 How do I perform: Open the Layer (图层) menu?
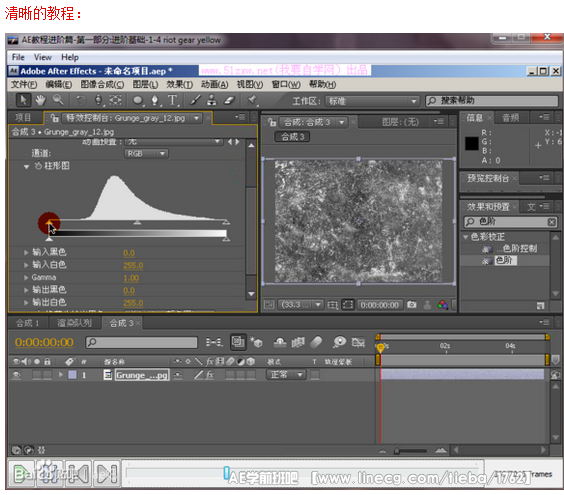point(145,85)
